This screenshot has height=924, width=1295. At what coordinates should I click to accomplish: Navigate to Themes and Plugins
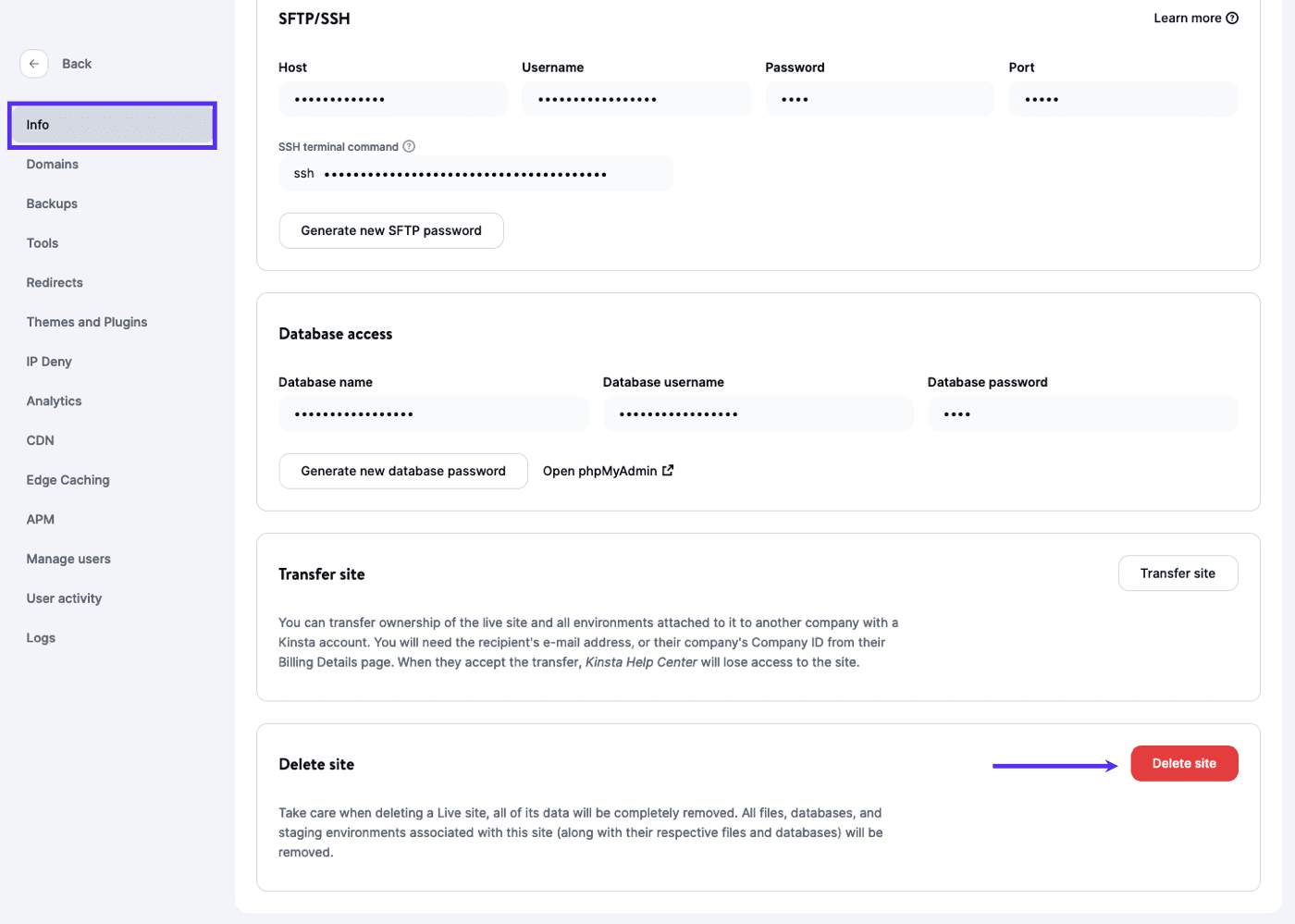86,321
